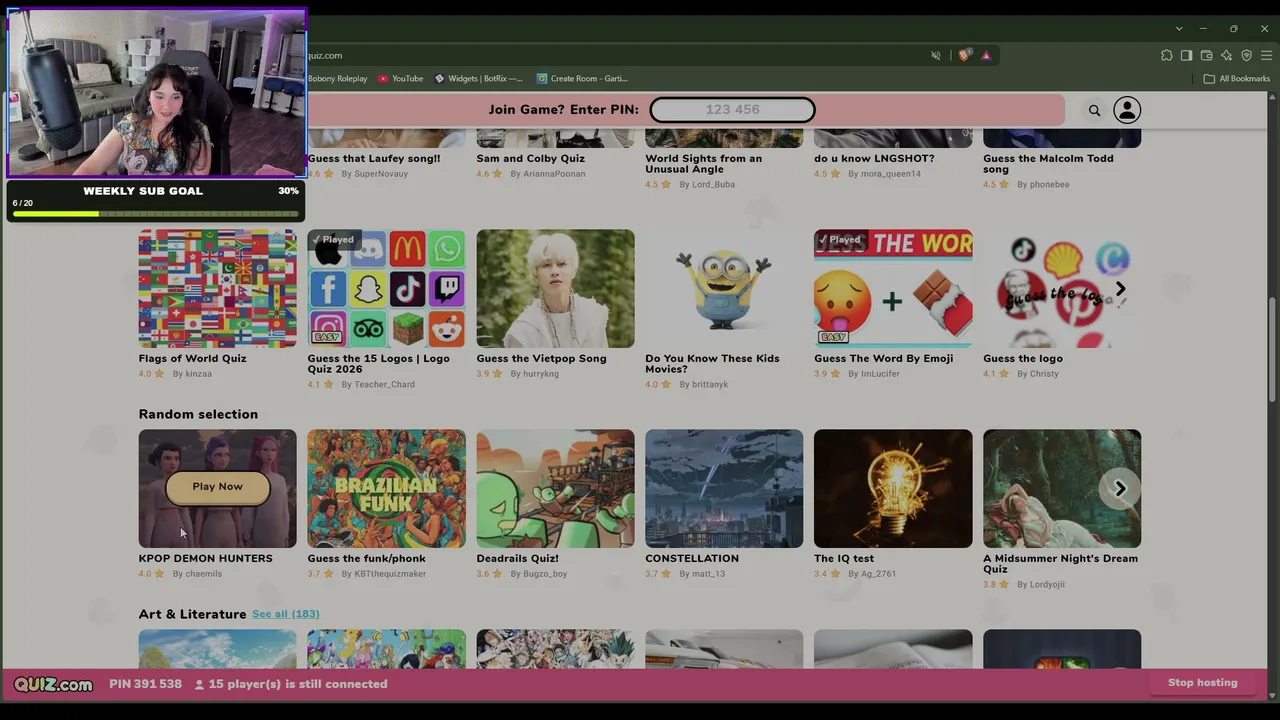1280x720 pixels.
Task: Open the Brave VPN shield icon
Action: coord(1246,55)
